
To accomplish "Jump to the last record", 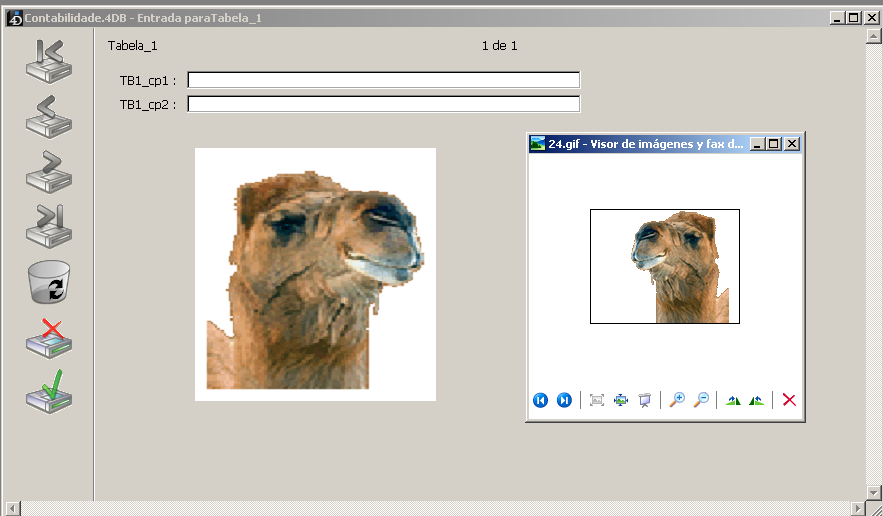I will pos(48,226).
